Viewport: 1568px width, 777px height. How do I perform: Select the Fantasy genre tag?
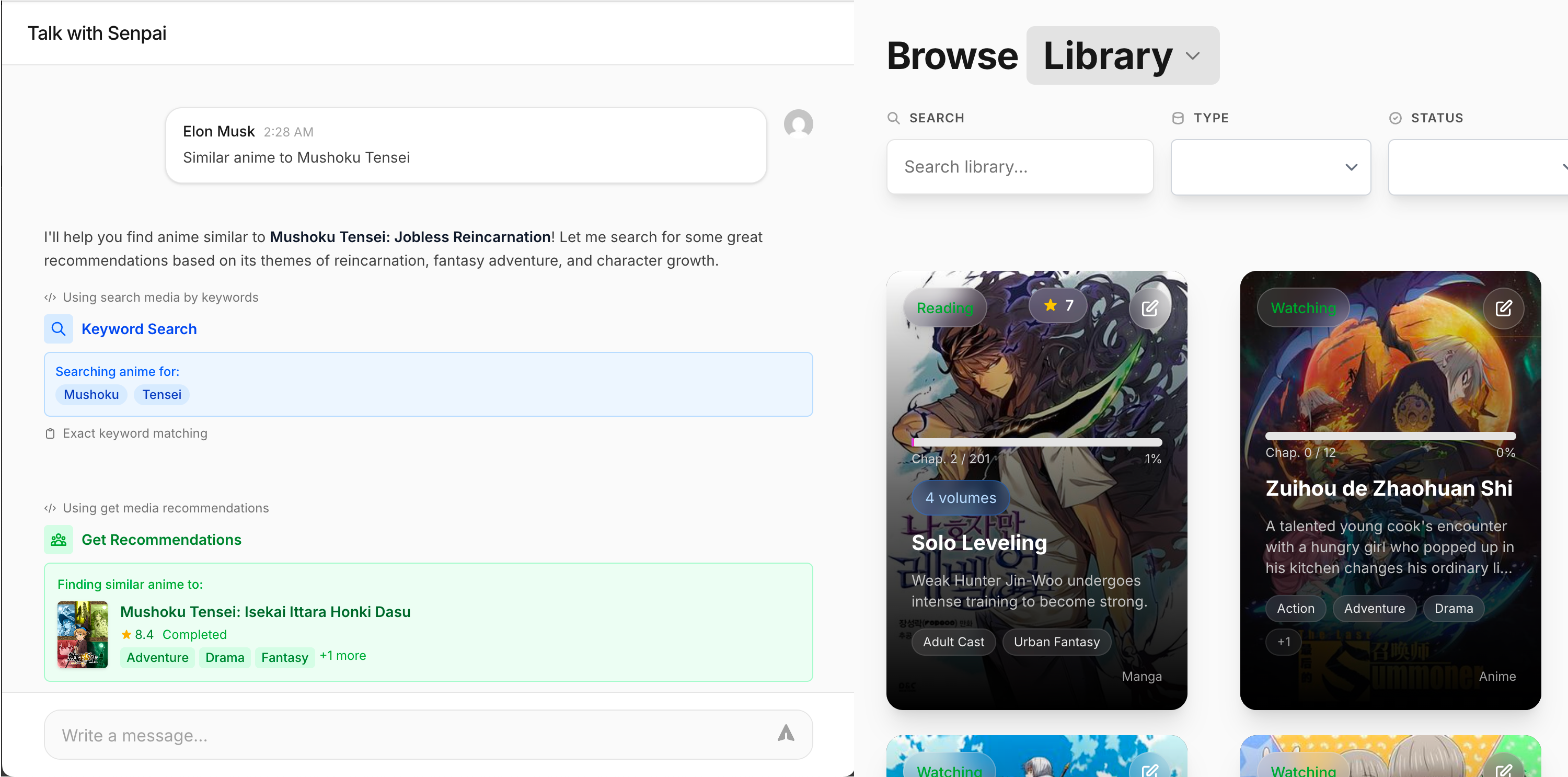click(x=284, y=658)
